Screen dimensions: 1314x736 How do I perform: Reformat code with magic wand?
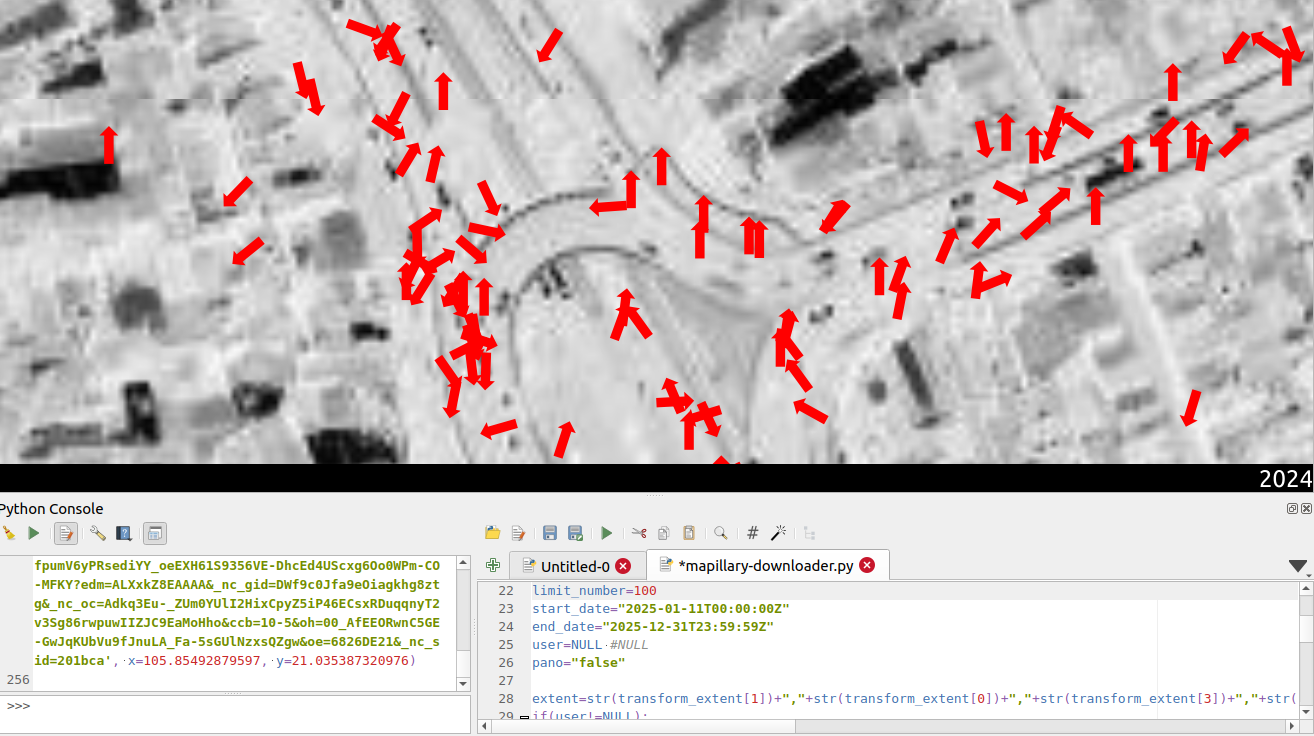click(x=778, y=533)
